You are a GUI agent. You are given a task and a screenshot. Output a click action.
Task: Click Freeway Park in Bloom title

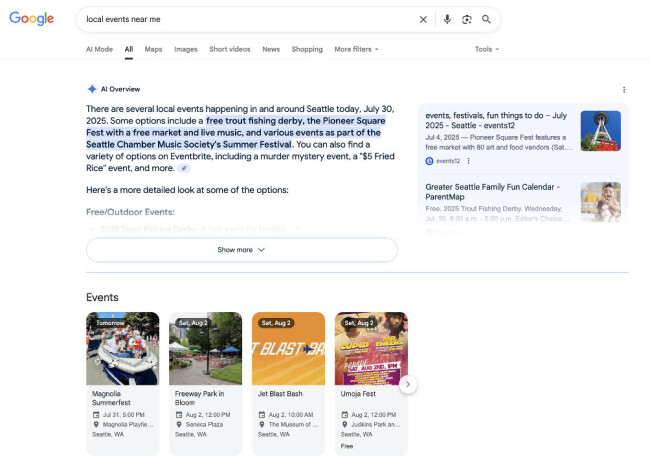pyautogui.click(x=199, y=398)
